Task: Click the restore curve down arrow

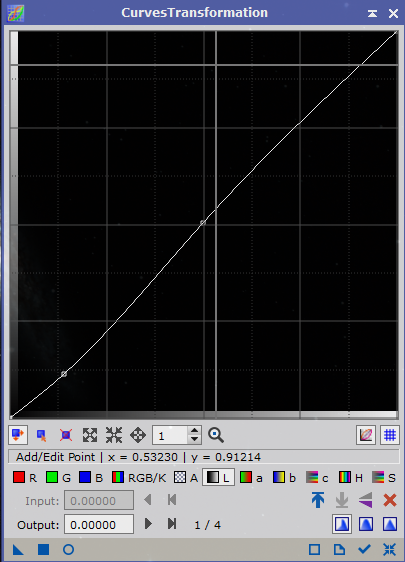Action: [342, 500]
